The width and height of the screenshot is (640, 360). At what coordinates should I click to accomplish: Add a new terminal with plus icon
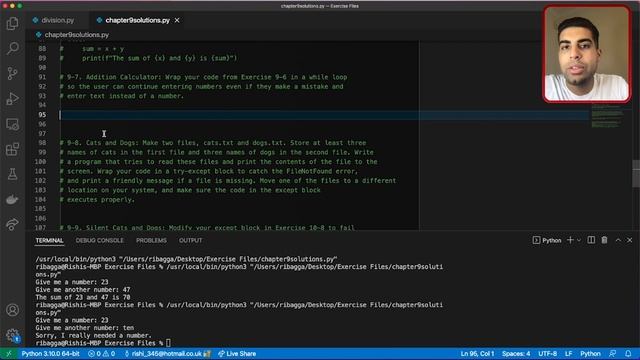pos(570,240)
